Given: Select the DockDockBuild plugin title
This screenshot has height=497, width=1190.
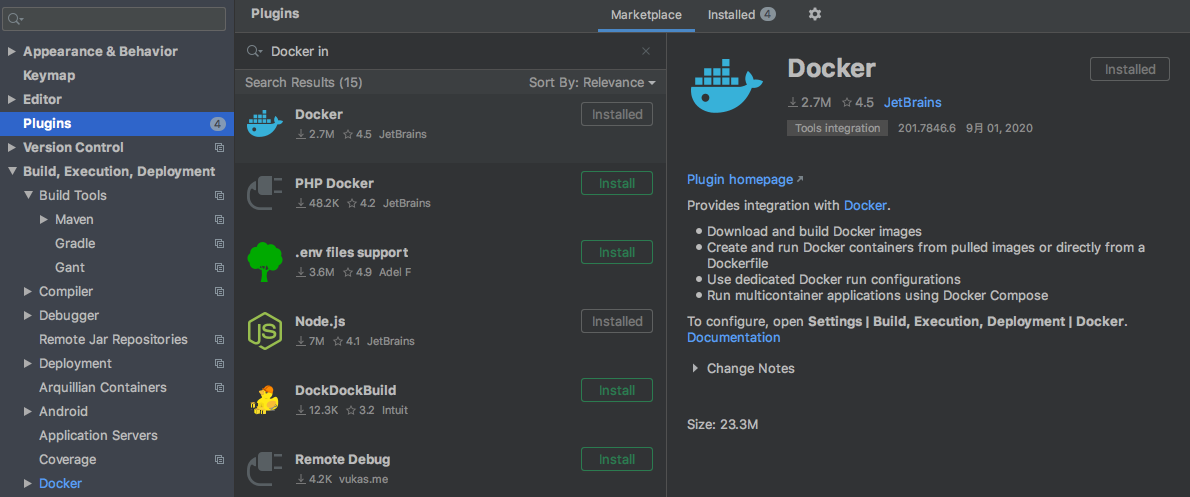Looking at the screenshot, I should (x=345, y=391).
